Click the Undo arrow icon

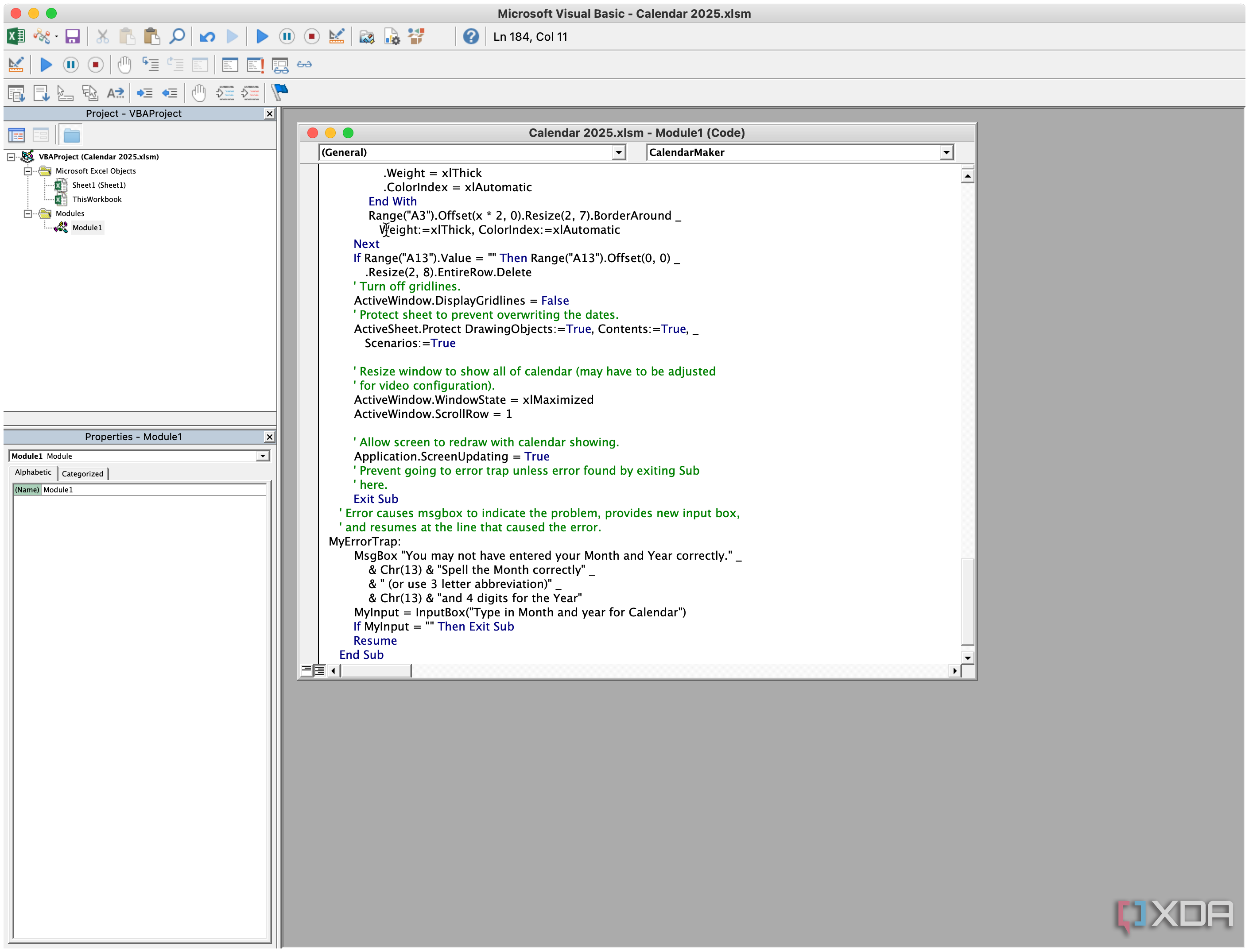[x=207, y=37]
